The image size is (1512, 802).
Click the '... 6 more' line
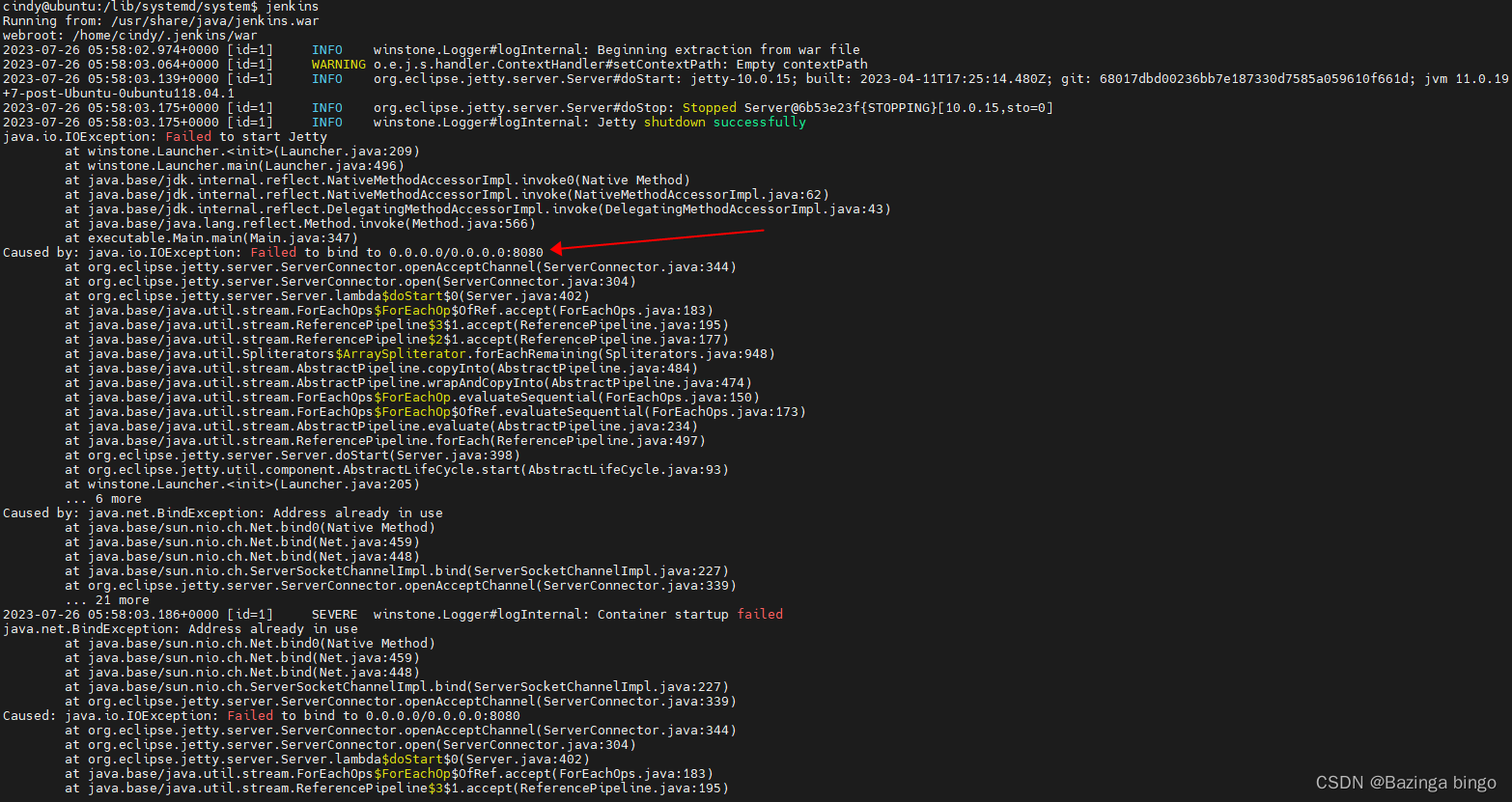(103, 499)
